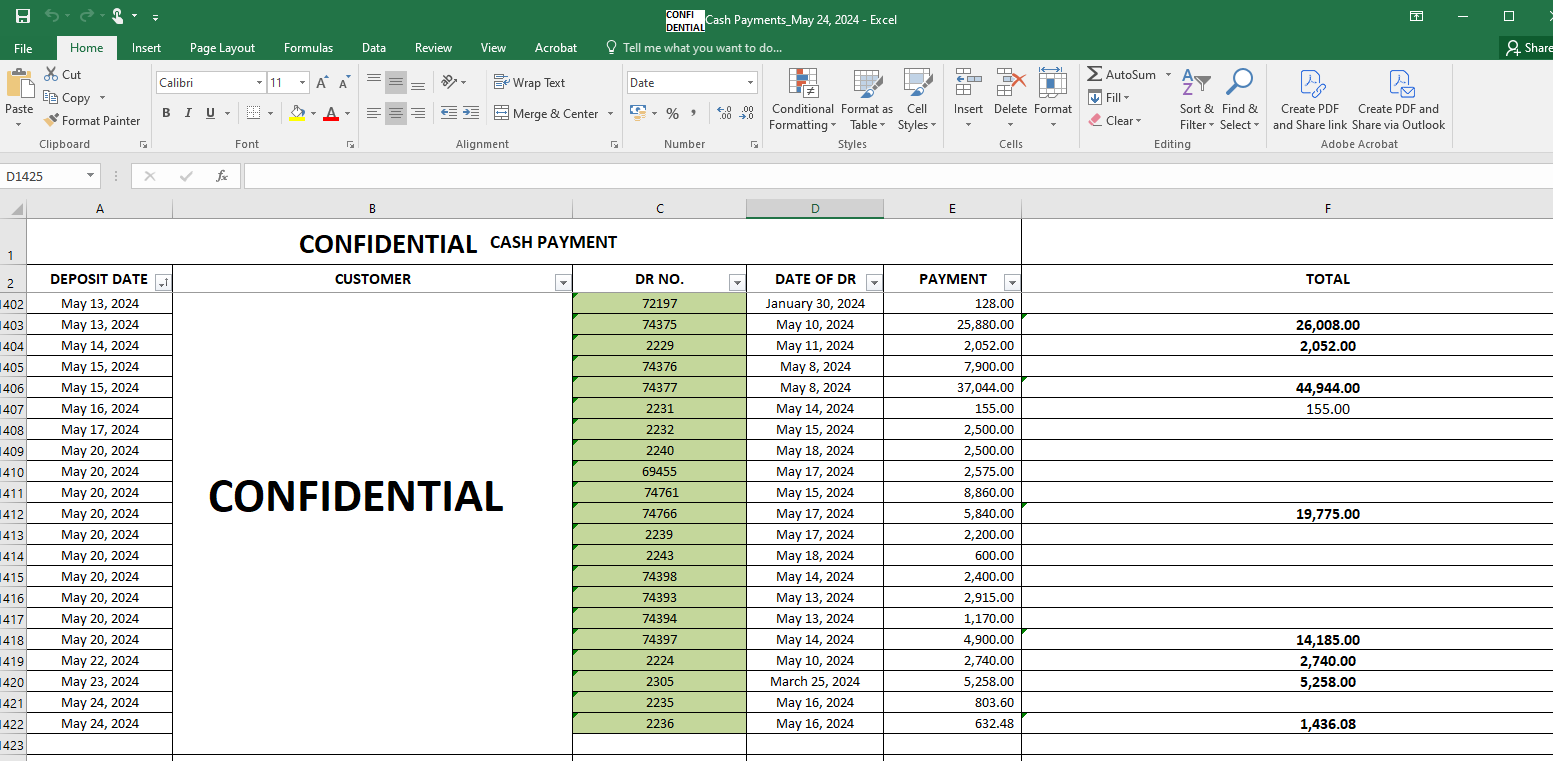Image resolution: width=1553 pixels, height=761 pixels.
Task: Toggle Middle Align vertical alignment
Action: [396, 83]
